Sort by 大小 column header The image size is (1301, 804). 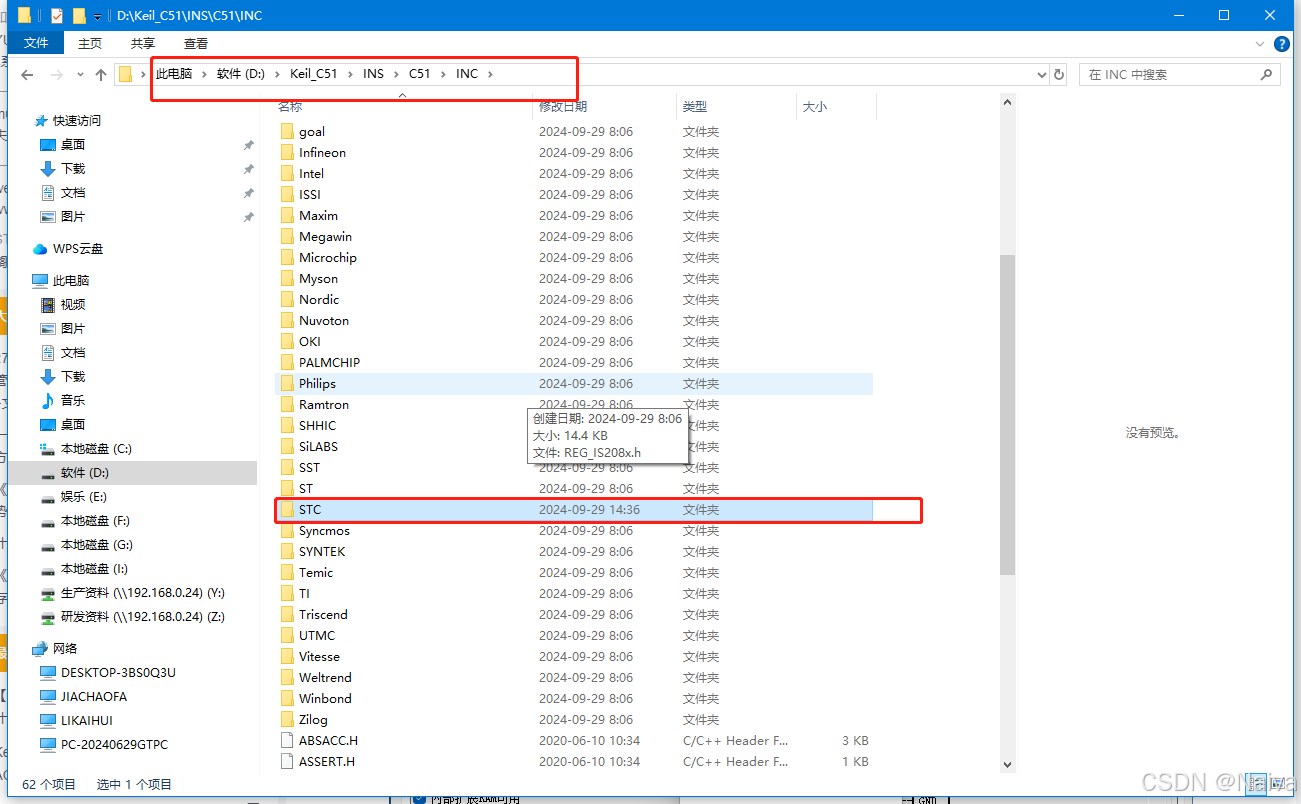click(x=815, y=106)
